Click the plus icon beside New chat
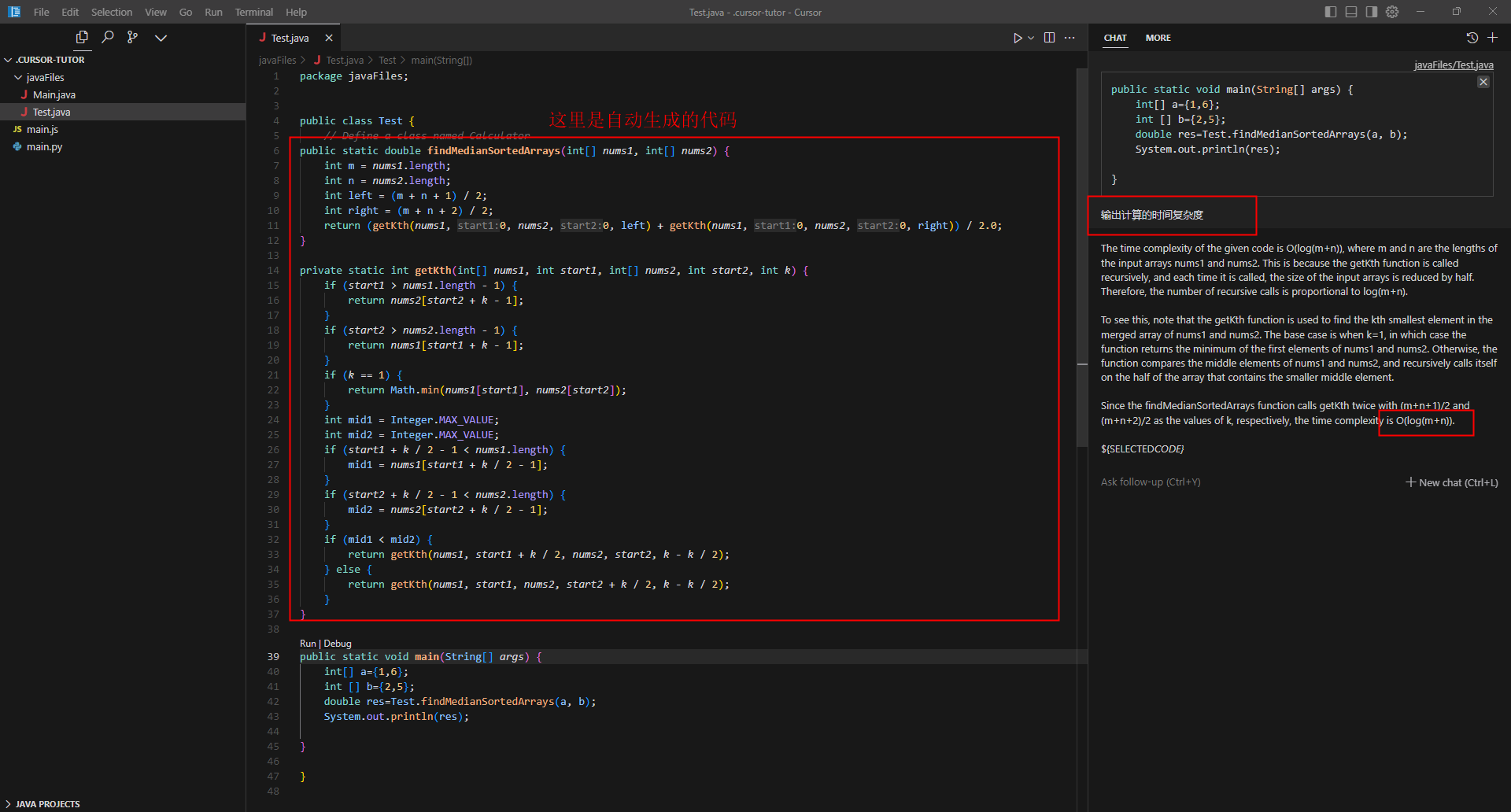The height and width of the screenshot is (812, 1511). point(1411,482)
